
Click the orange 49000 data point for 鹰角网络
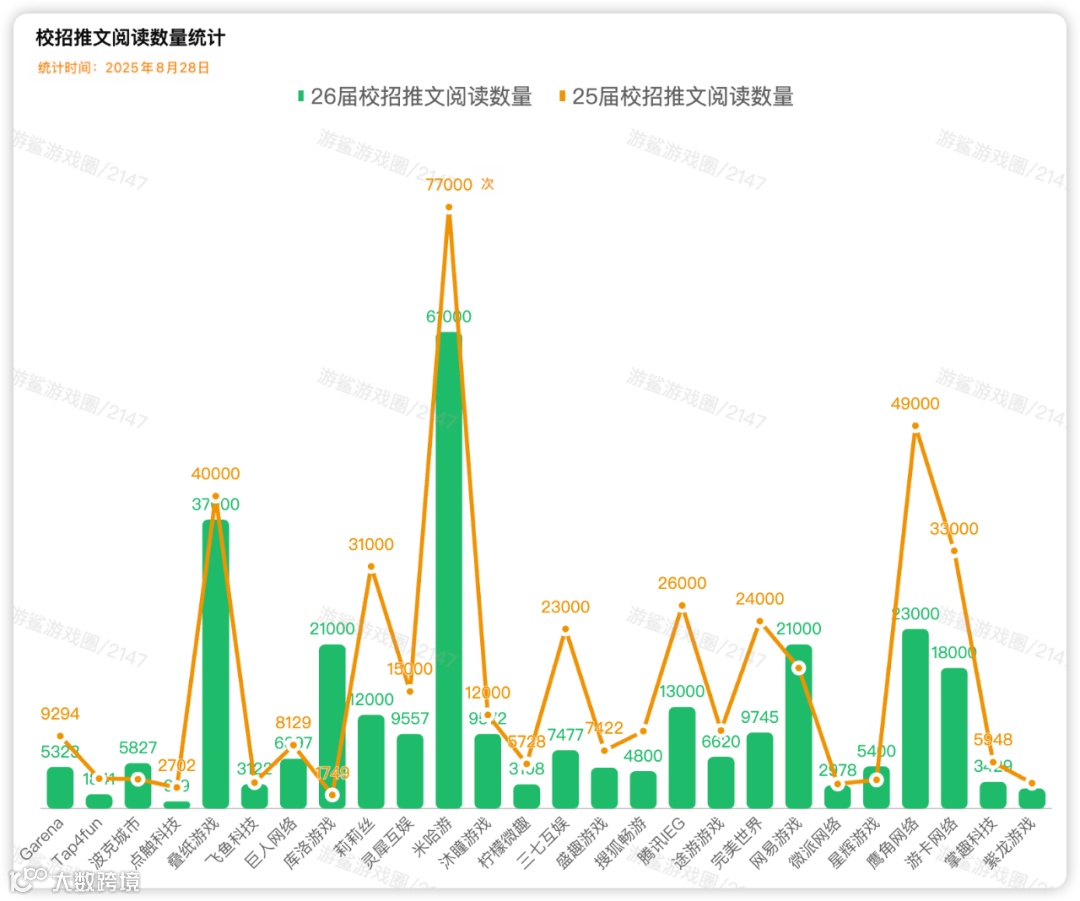pyautogui.click(x=915, y=426)
